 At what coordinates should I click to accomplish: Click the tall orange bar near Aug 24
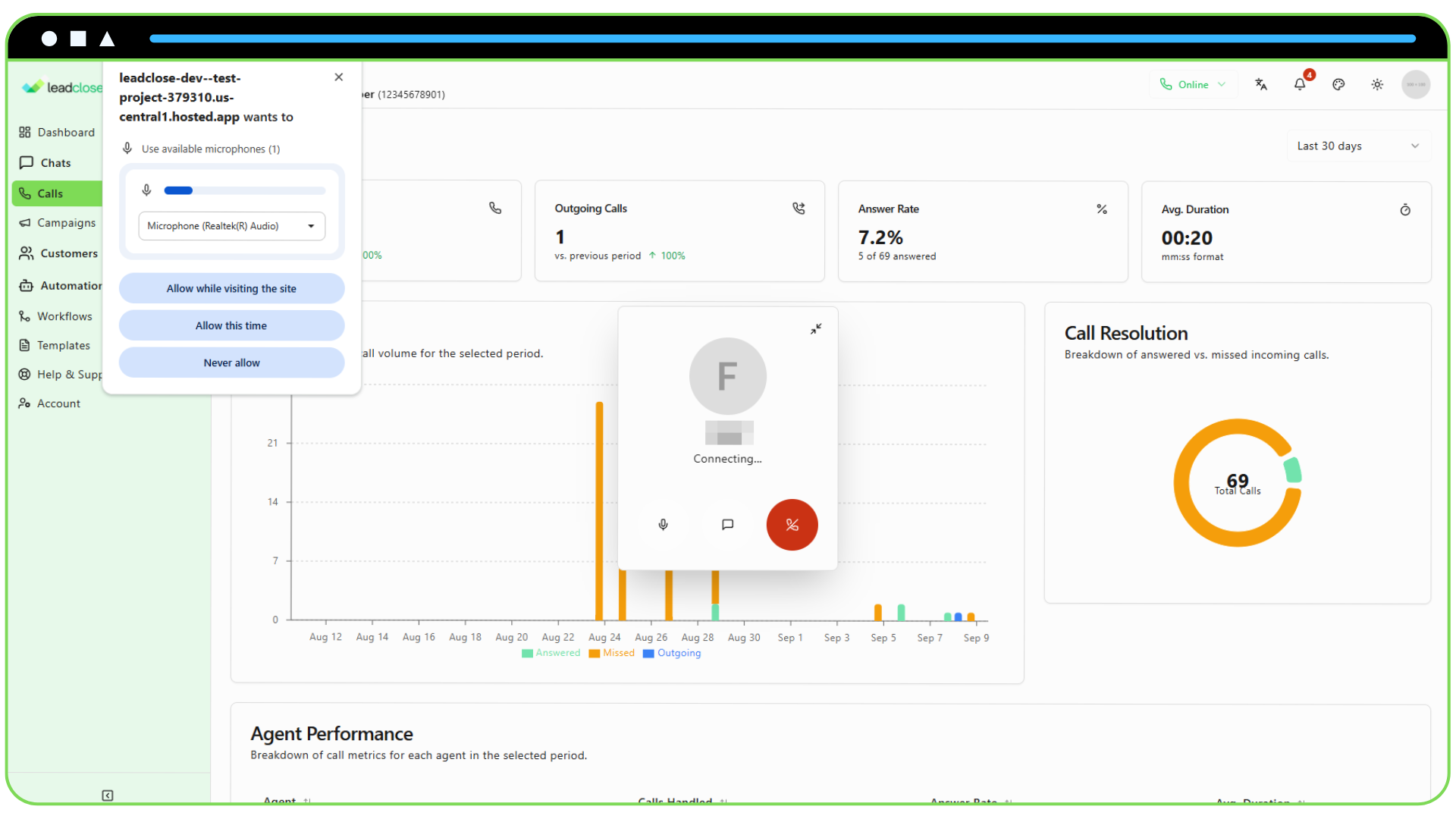pyautogui.click(x=599, y=511)
